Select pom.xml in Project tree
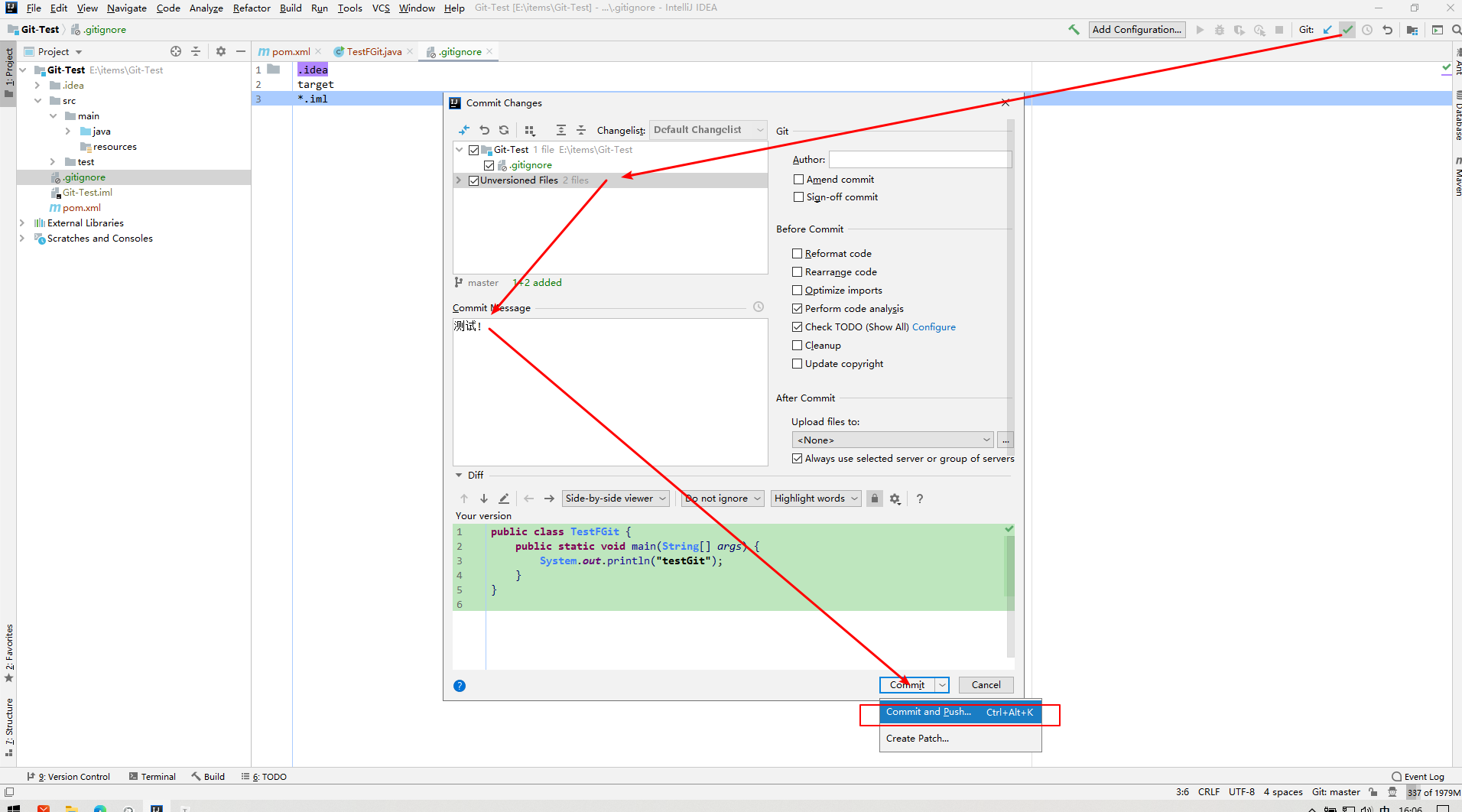Viewport: 1462px width, 812px height. click(x=75, y=208)
